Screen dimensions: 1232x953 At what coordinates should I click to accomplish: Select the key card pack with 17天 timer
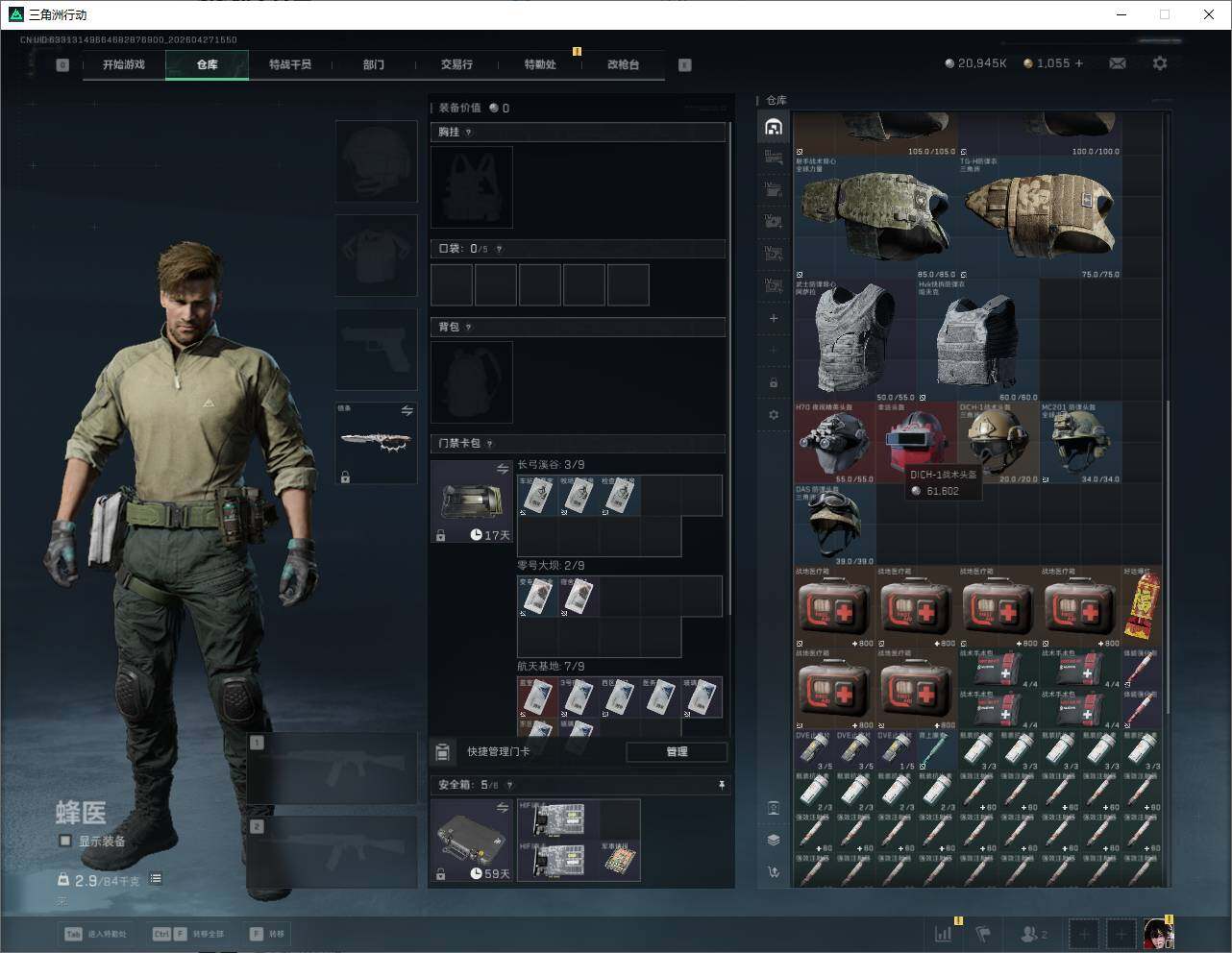tap(472, 501)
